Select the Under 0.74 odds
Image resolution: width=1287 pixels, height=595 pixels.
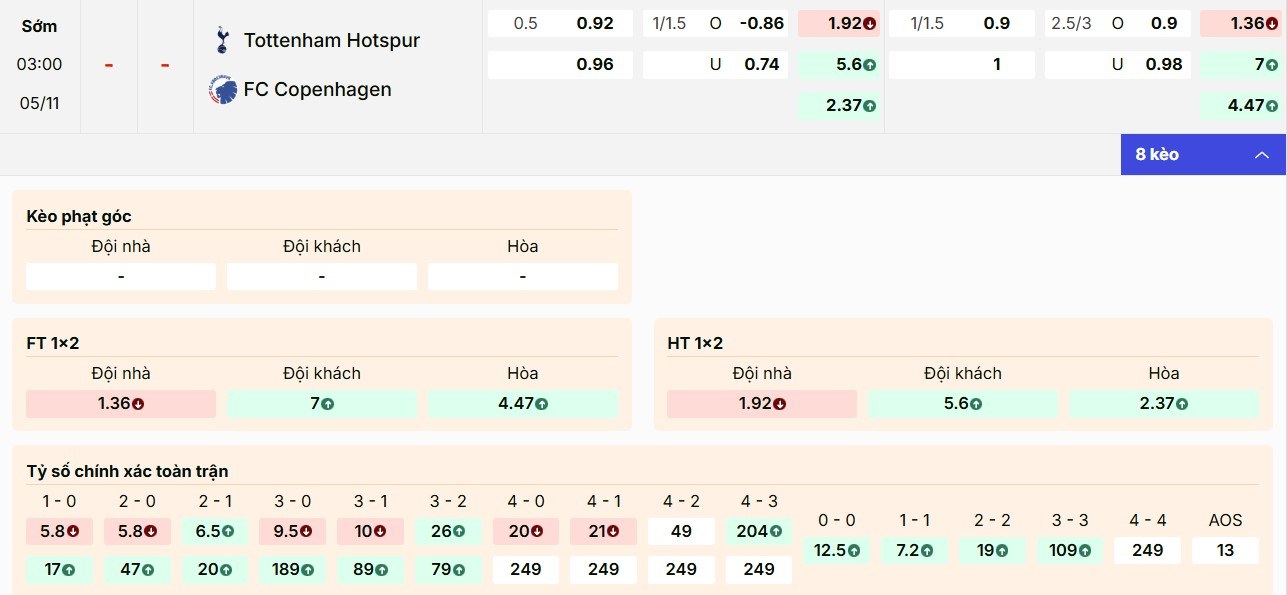click(x=715, y=63)
